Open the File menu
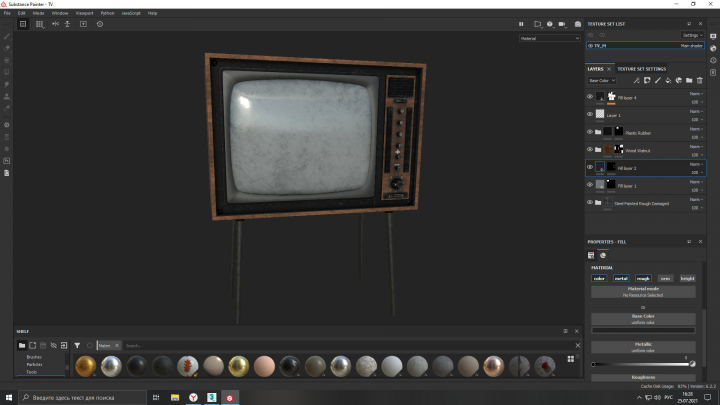Screen dimensions: 720x405 click(x=7, y=13)
